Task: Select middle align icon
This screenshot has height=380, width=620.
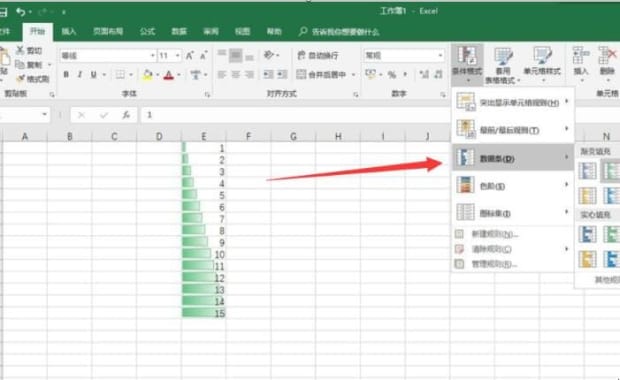Action: tap(236, 55)
